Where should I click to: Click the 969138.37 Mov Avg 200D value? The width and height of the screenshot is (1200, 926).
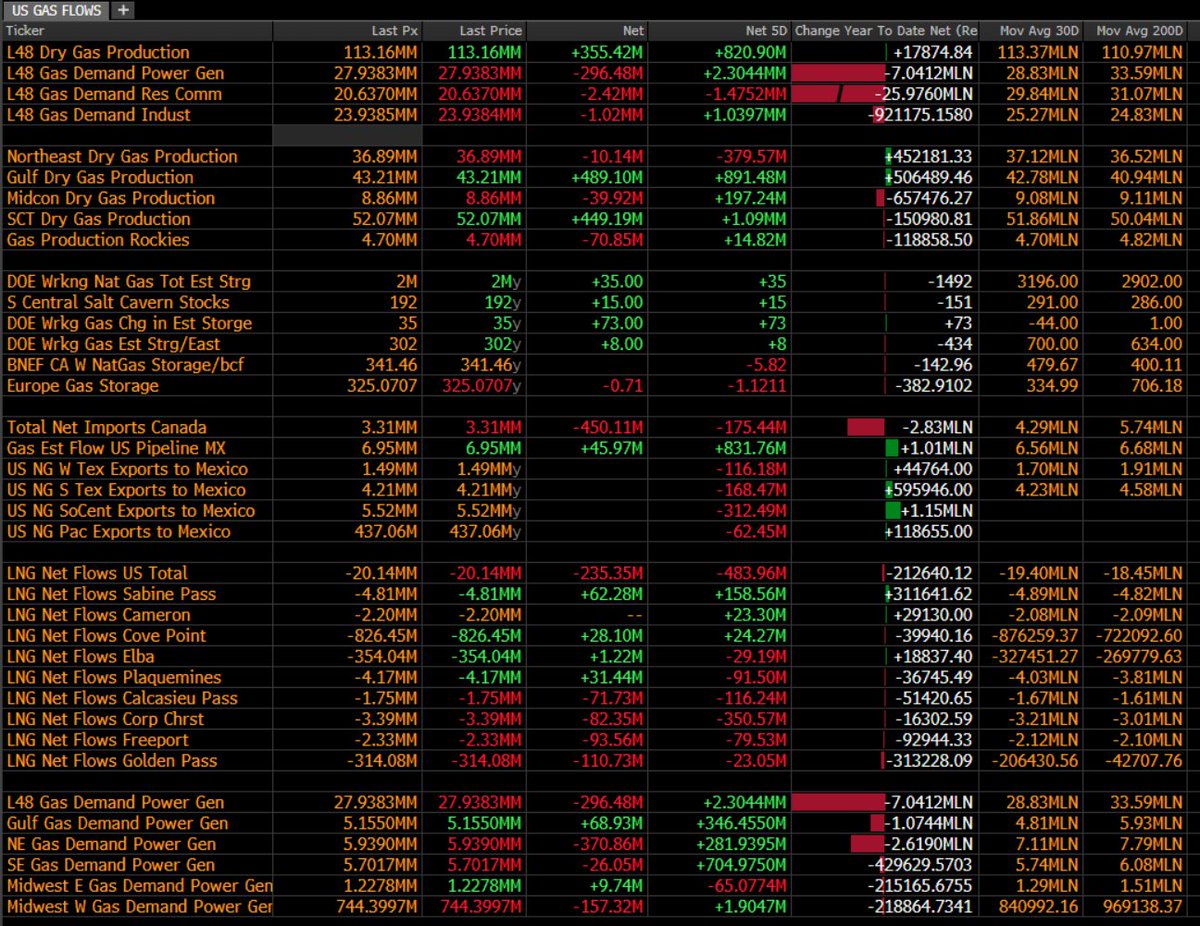point(1145,907)
